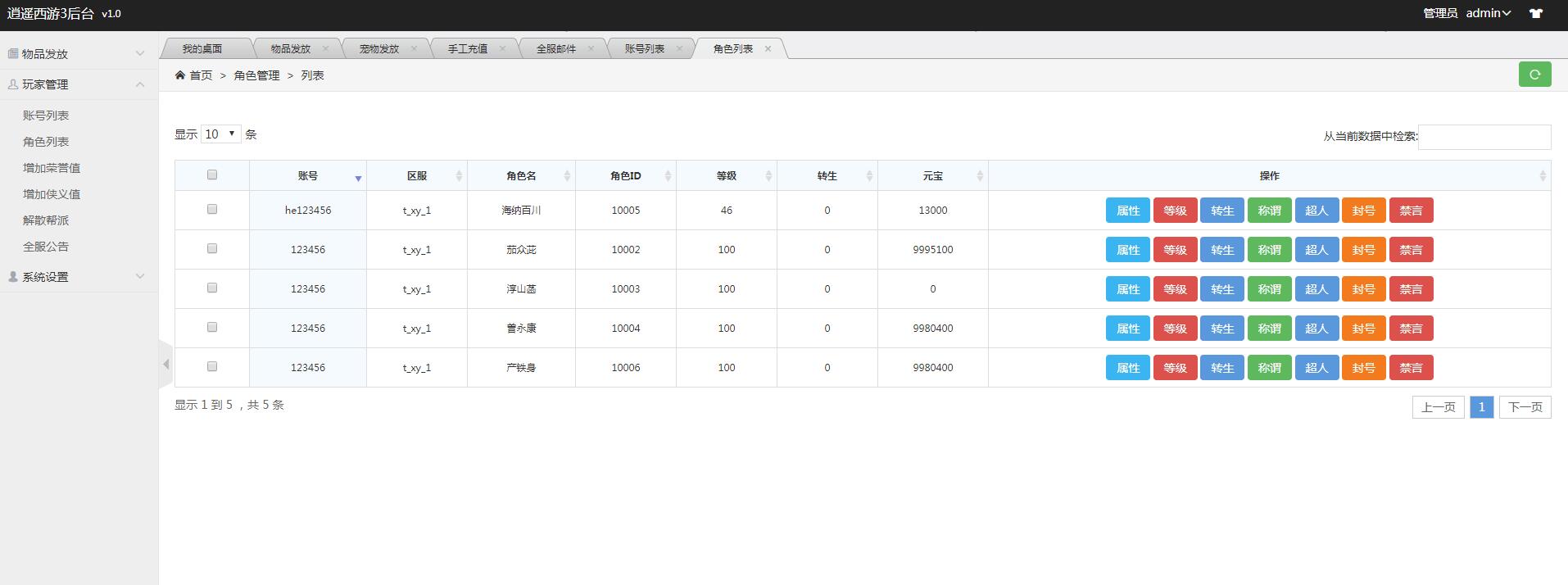
Task: Click the search input for current data
Action: click(x=1484, y=137)
